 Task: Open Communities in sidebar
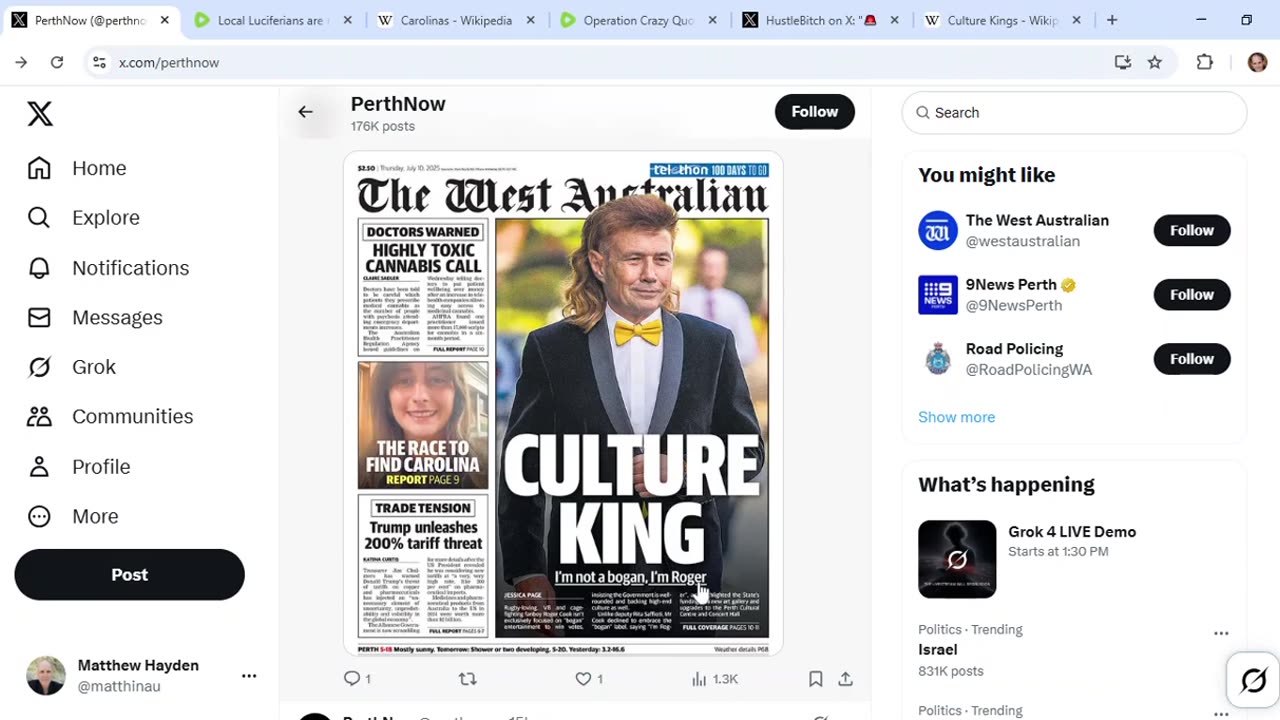pyautogui.click(x=110, y=416)
